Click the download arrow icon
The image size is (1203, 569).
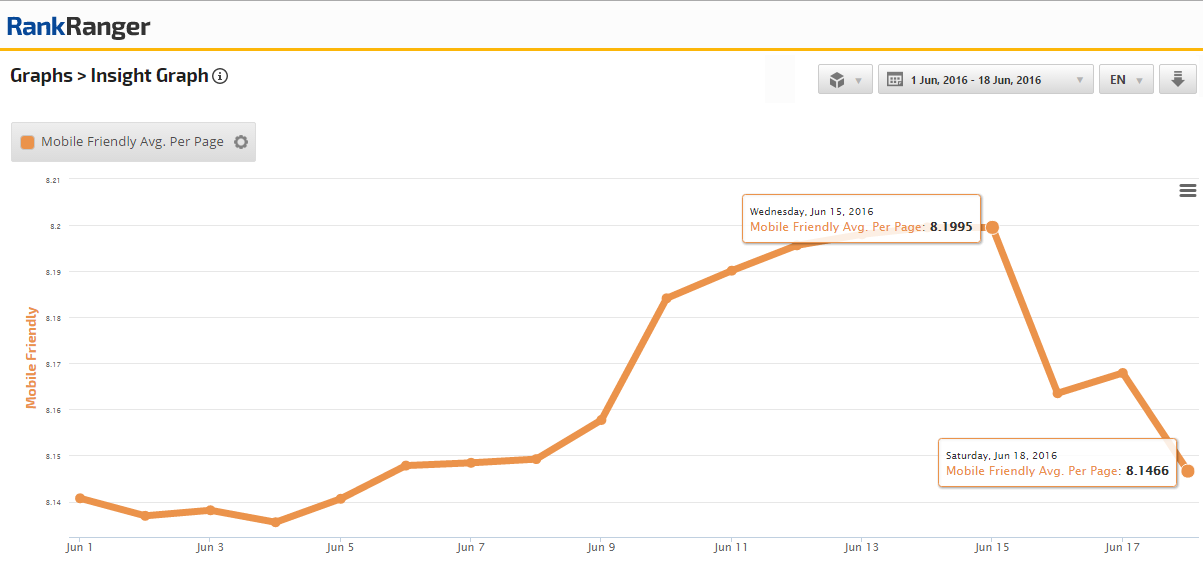pyautogui.click(x=1178, y=79)
